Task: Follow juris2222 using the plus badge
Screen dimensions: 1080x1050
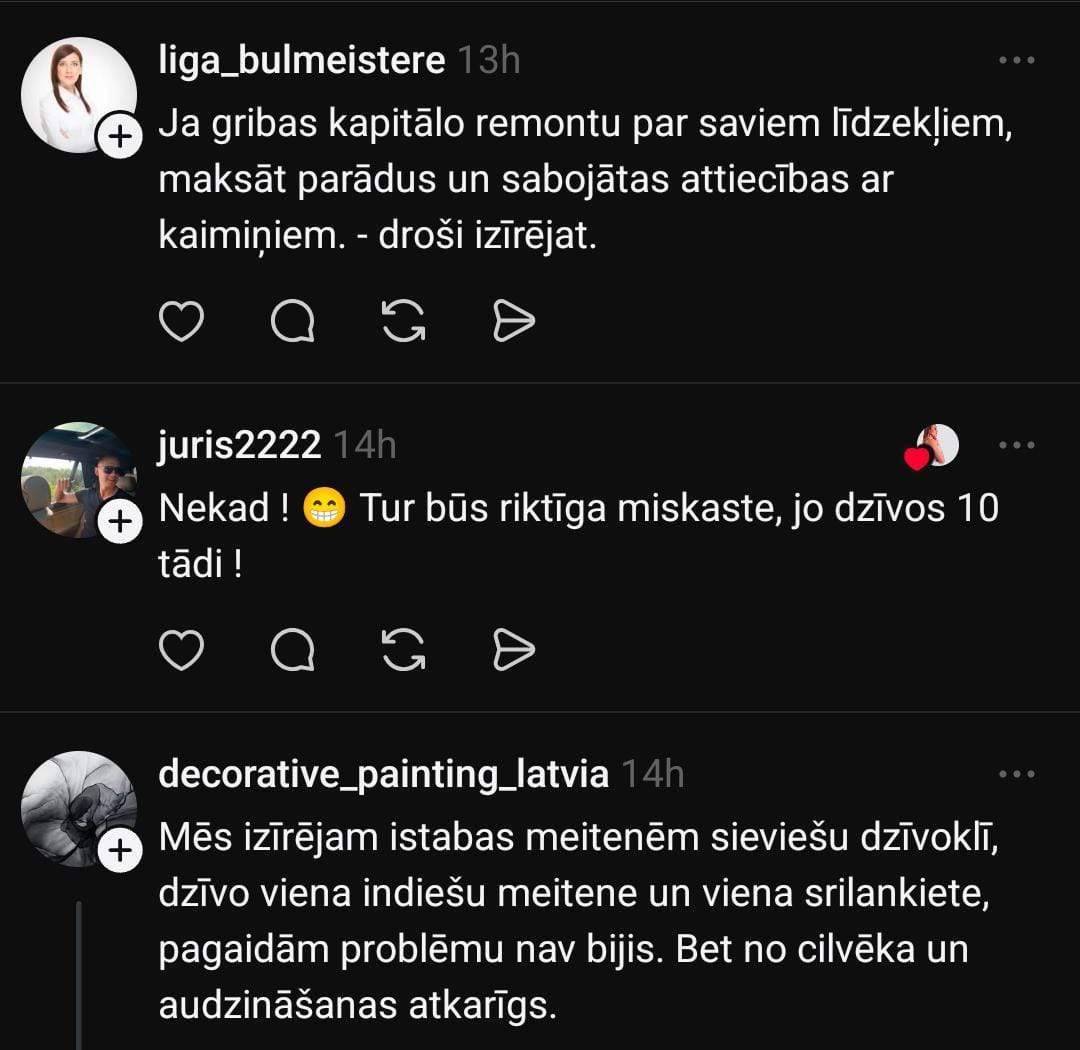Action: click(119, 521)
